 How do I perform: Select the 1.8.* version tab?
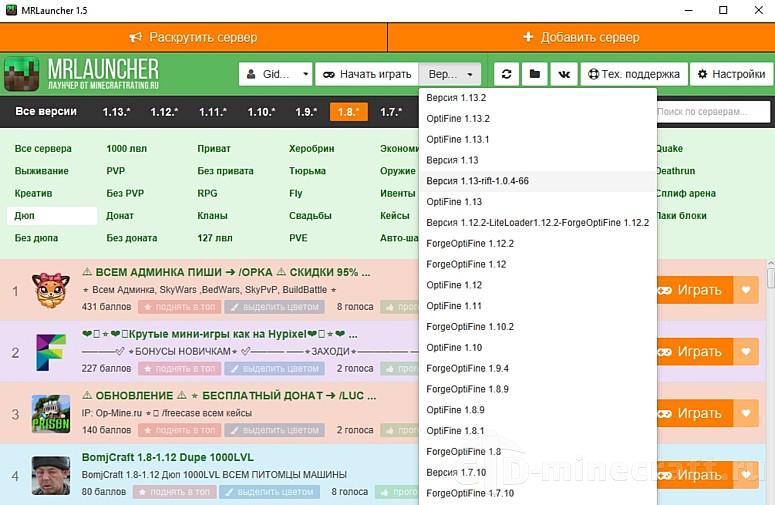pyautogui.click(x=348, y=112)
